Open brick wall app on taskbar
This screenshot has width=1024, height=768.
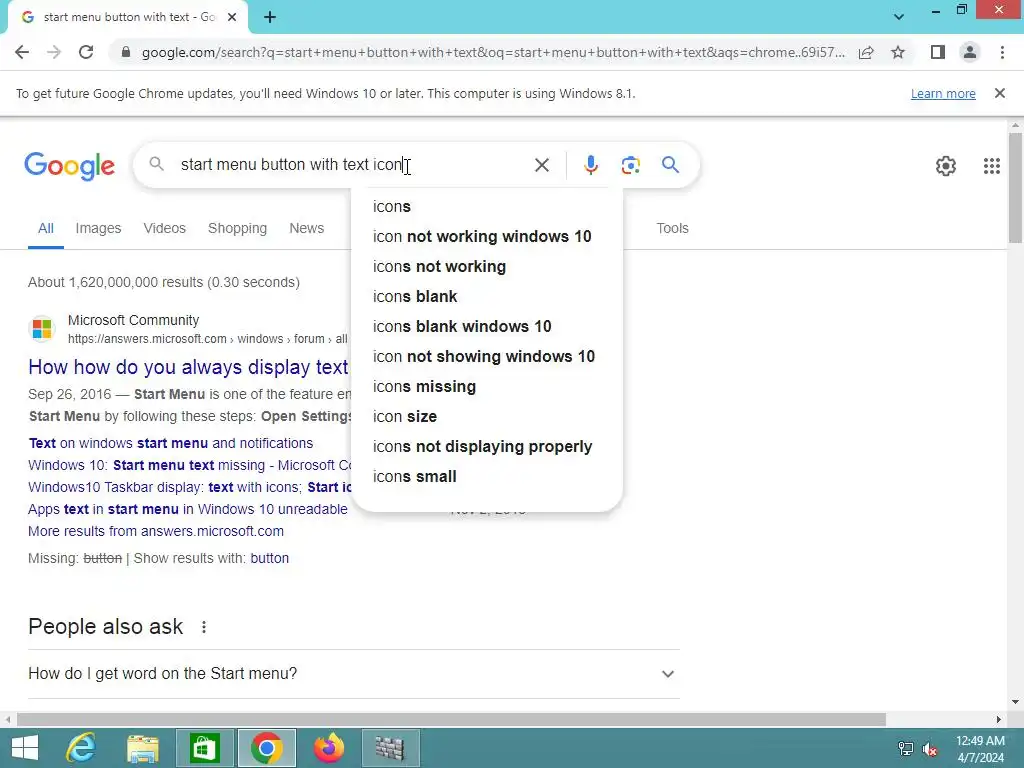coord(390,748)
